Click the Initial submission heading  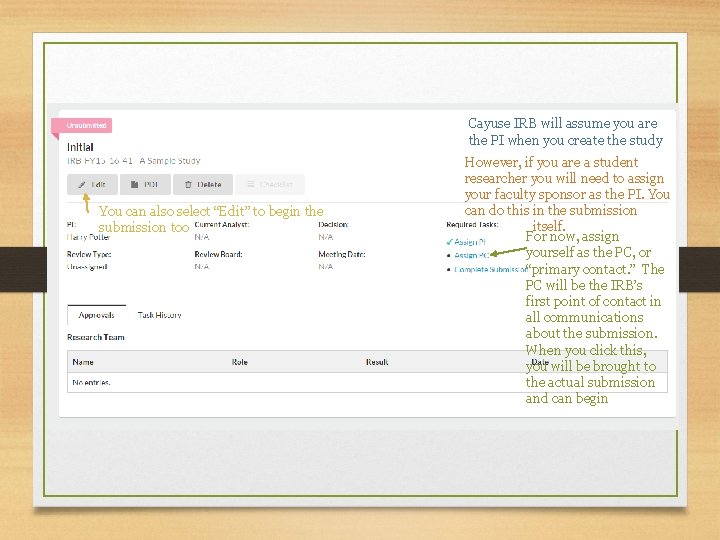(80, 147)
